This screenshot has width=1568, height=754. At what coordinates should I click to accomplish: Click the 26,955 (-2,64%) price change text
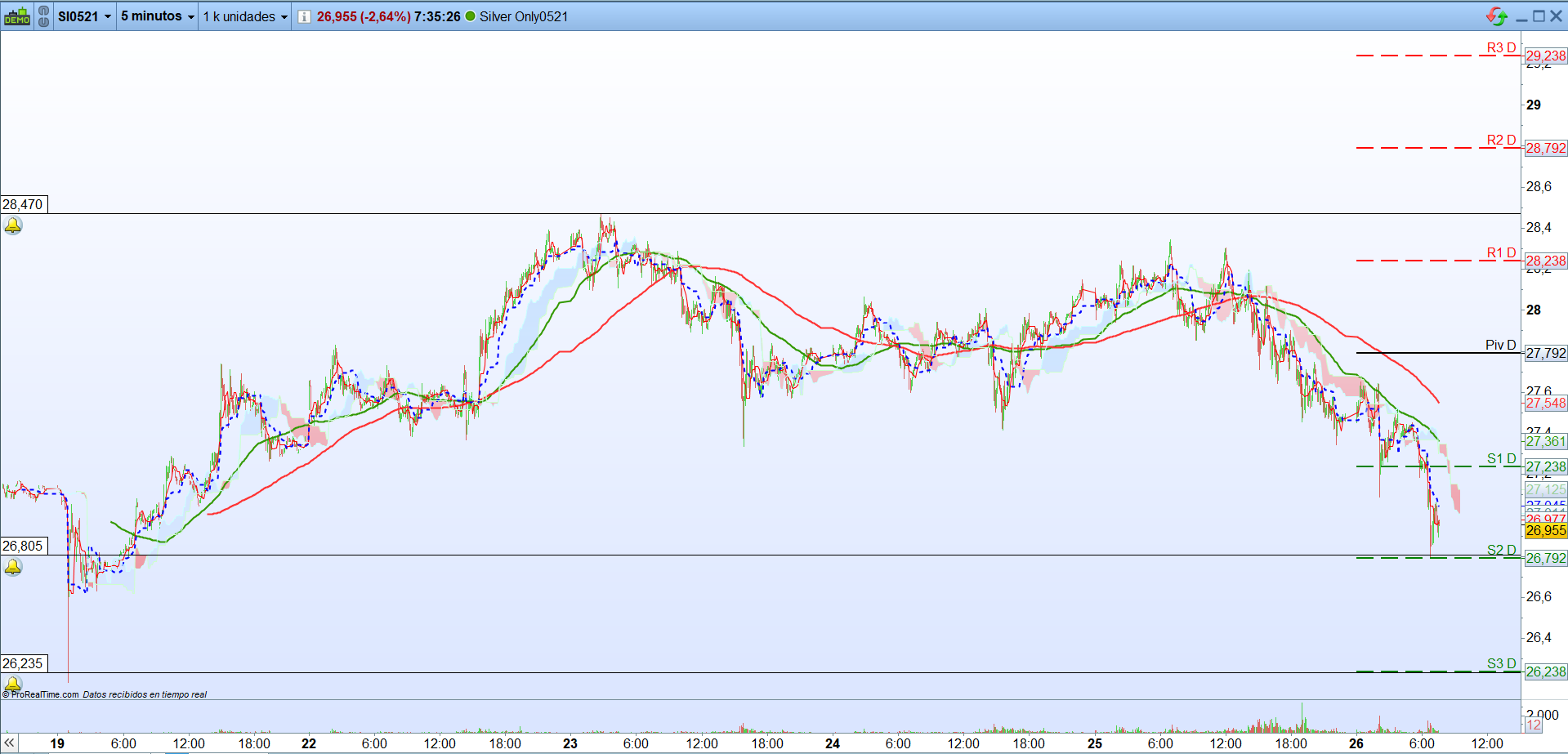(x=364, y=16)
